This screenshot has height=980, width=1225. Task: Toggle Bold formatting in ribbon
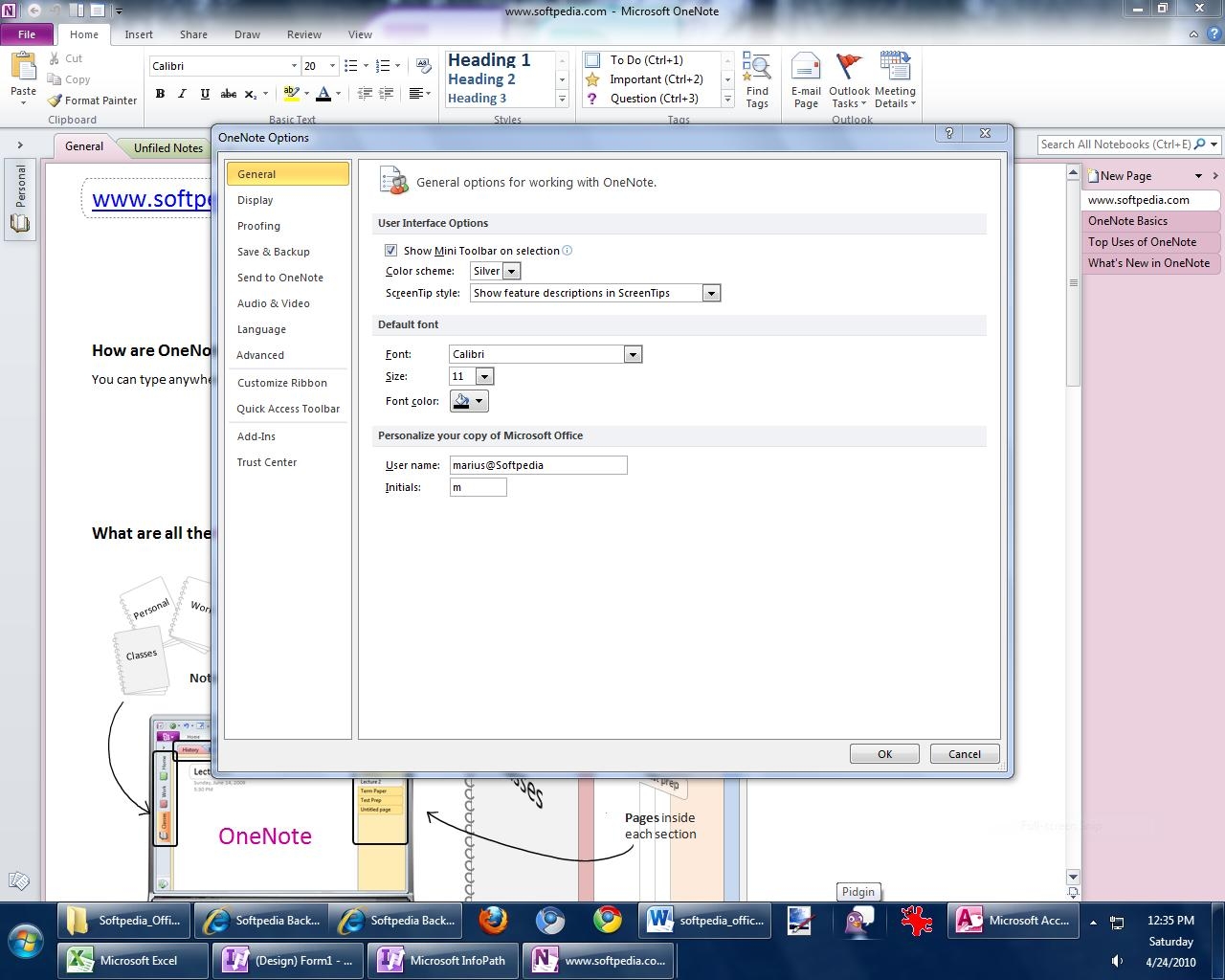tap(160, 94)
